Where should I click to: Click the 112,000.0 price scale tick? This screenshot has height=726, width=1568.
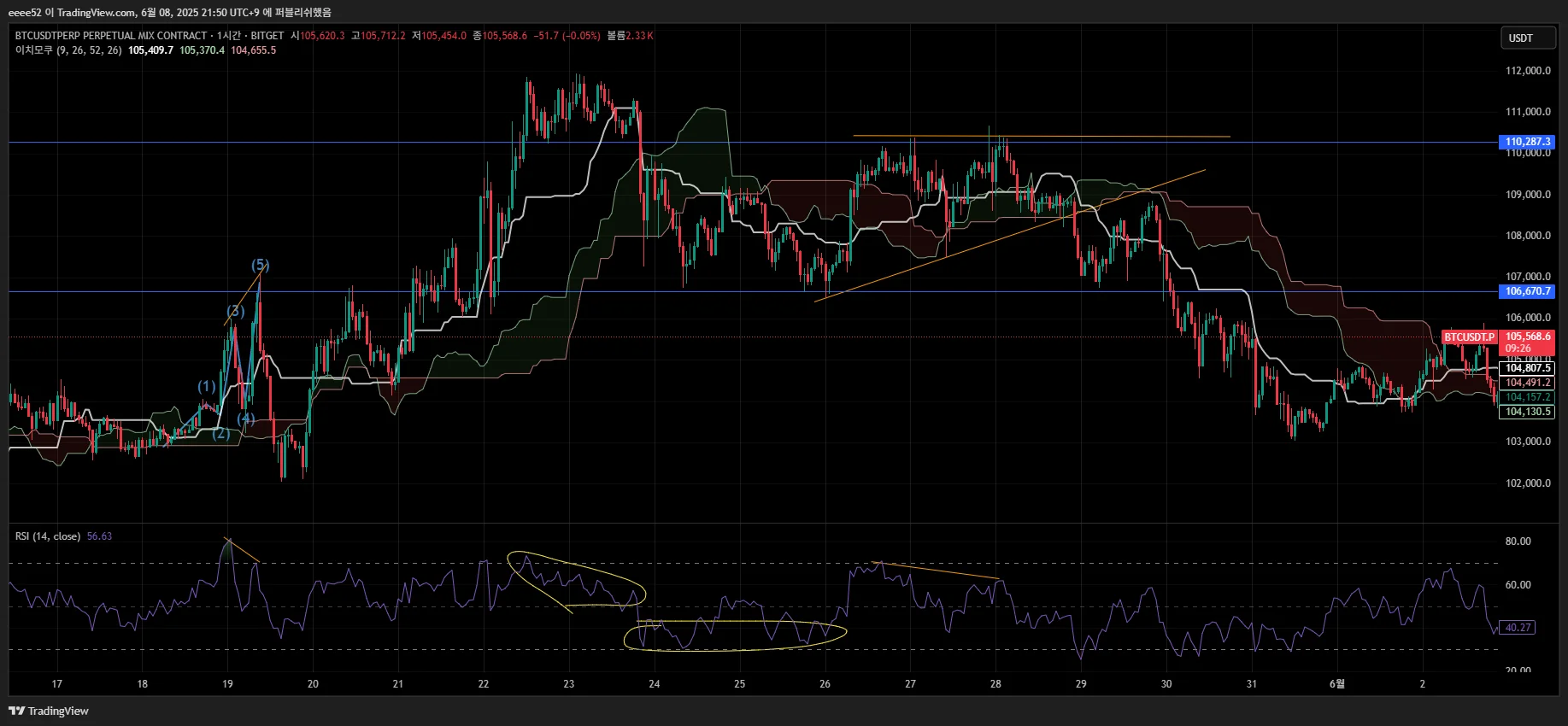pos(1528,71)
